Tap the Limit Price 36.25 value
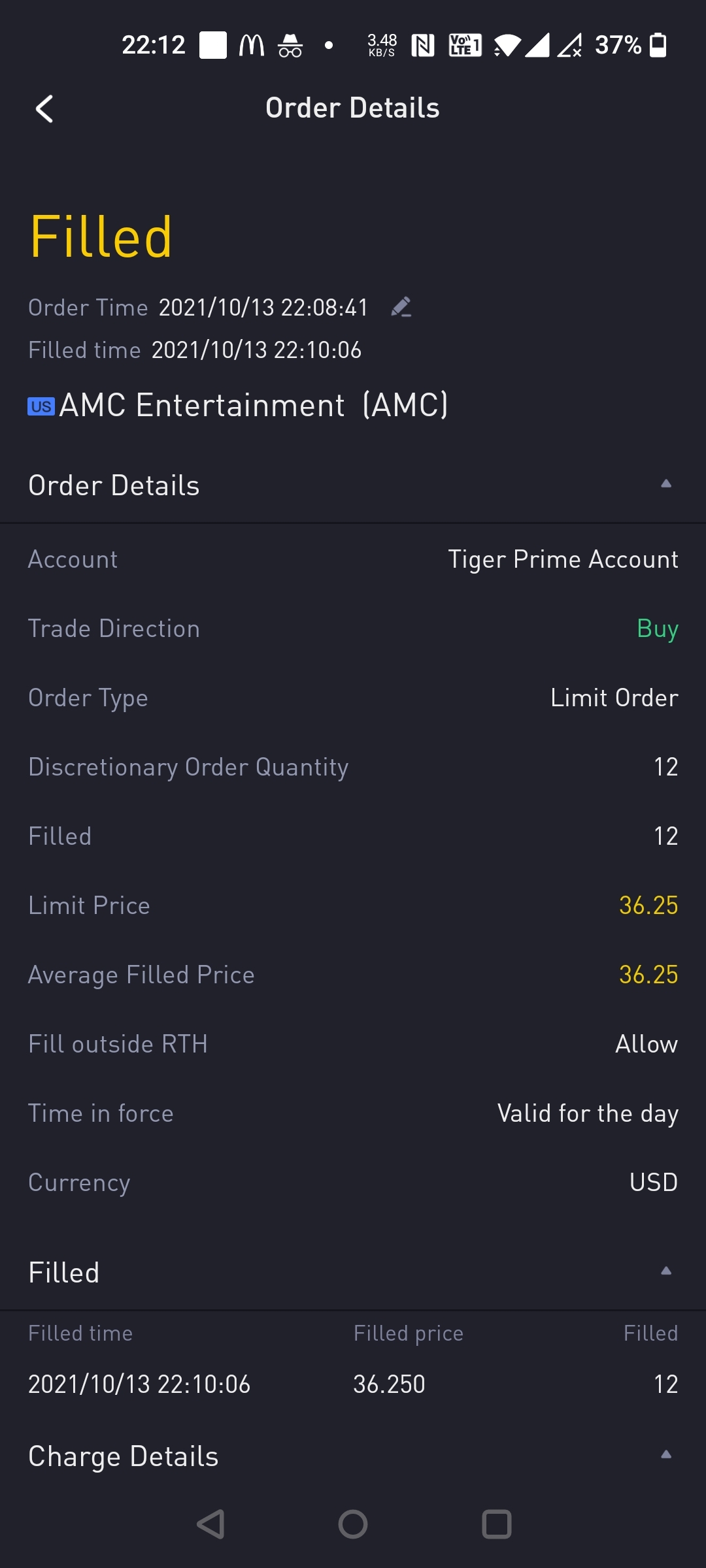The width and height of the screenshot is (706, 1568). click(648, 906)
